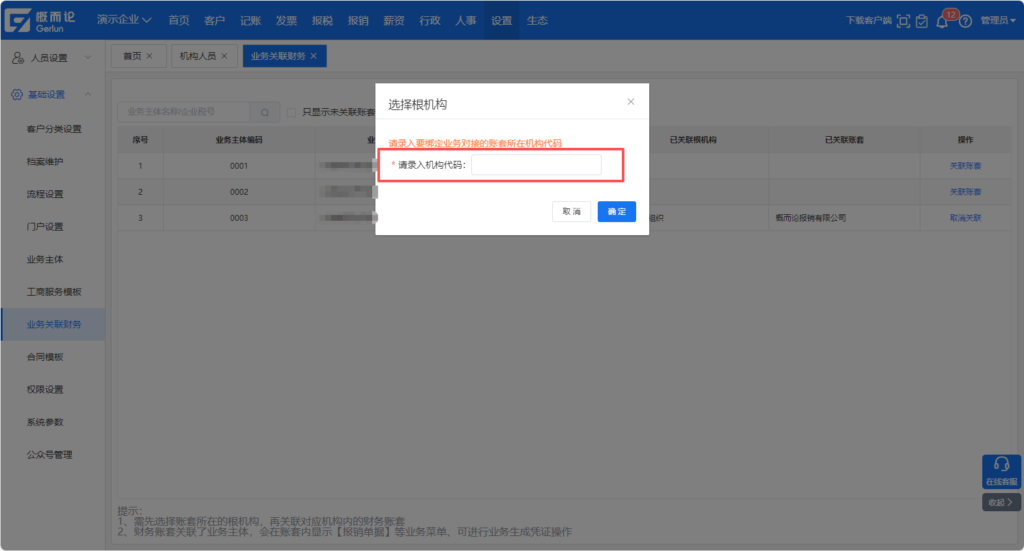The image size is (1024, 551).
Task: Open the 管理员 user dropdown
Action: [997, 21]
